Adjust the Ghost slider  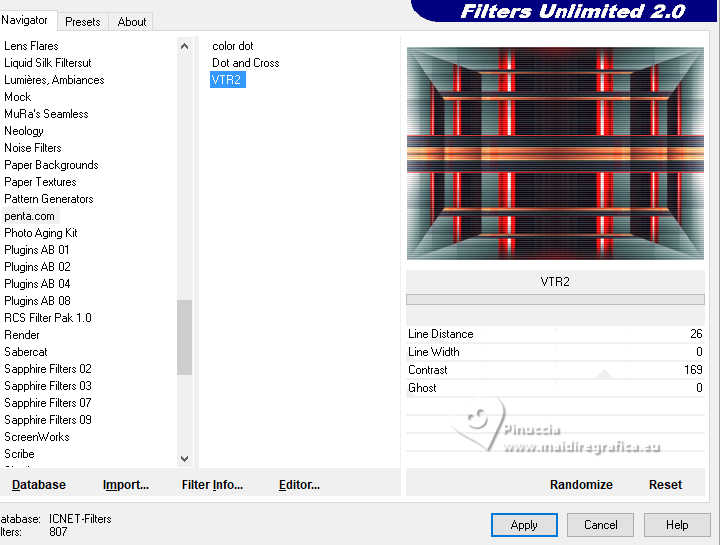tap(555, 388)
